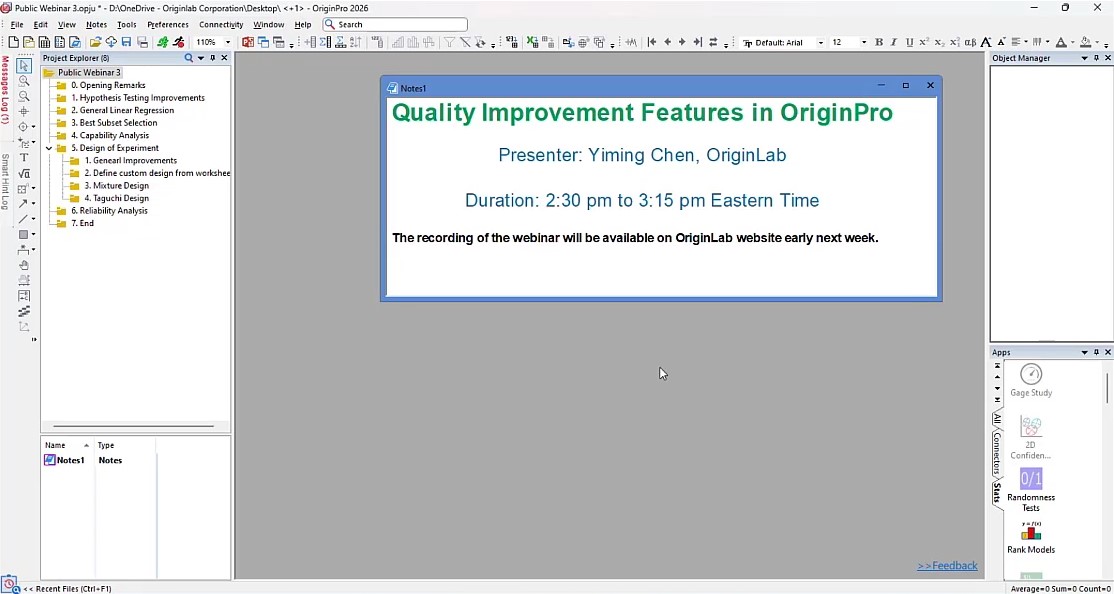Viewport: 1114px width, 594px height.
Task: Click the Excel import icon
Action: coord(531,42)
